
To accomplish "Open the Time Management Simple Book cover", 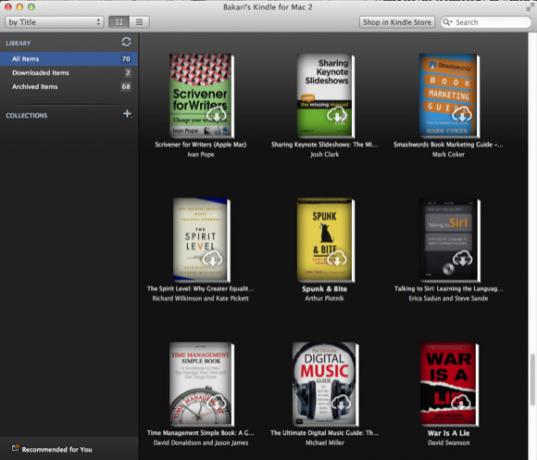I will coord(201,384).
